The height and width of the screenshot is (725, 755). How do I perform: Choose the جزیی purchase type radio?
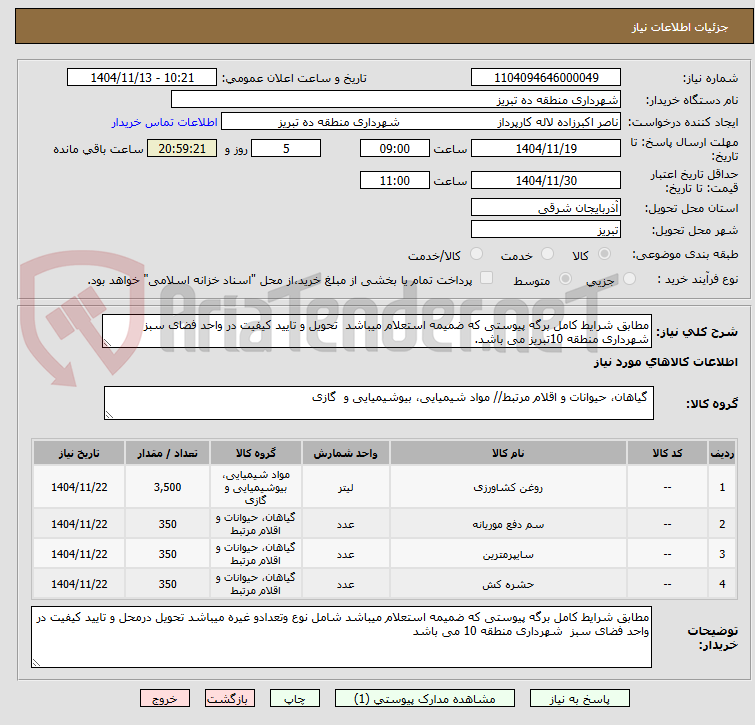[x=629, y=279]
